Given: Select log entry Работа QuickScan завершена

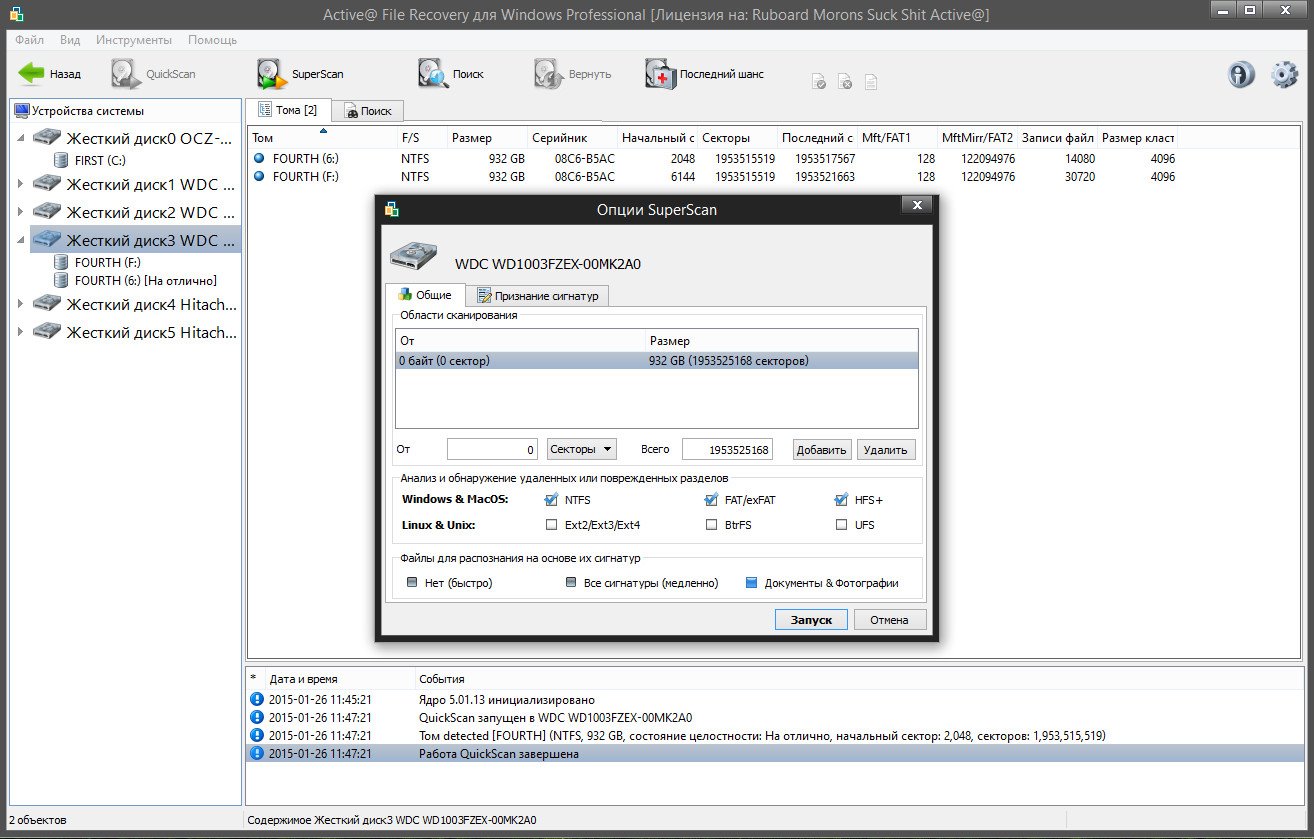Looking at the screenshot, I should click(x=774, y=754).
